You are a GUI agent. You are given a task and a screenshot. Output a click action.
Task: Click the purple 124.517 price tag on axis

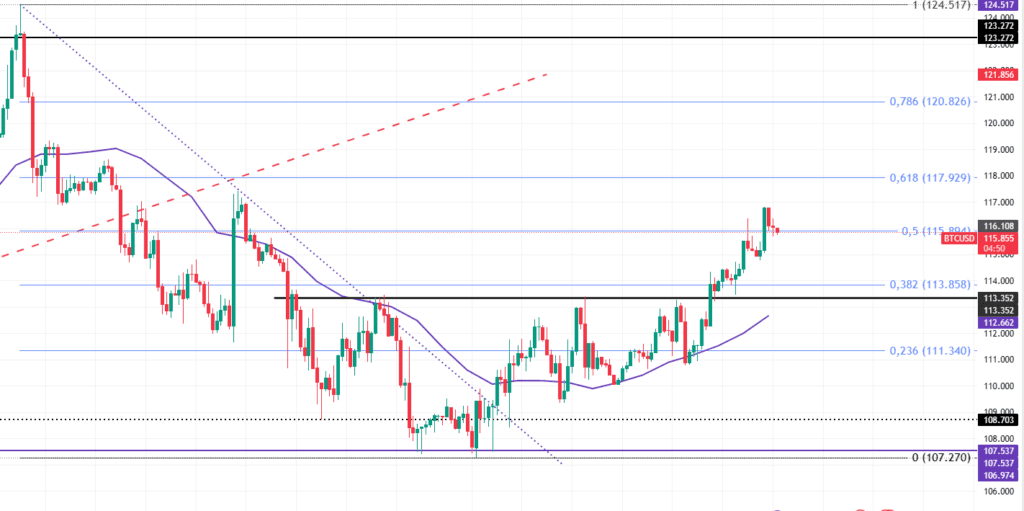point(1000,5)
